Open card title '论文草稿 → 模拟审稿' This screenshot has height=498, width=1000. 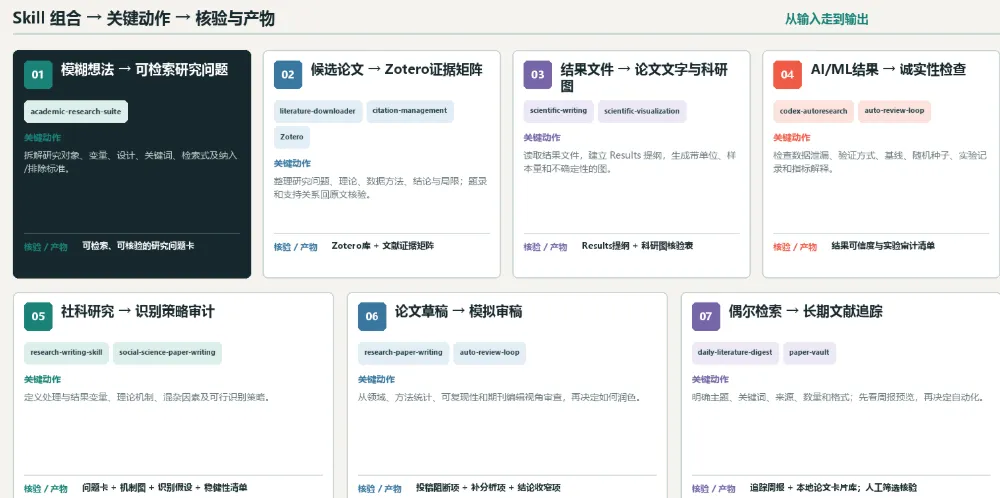pyautogui.click(x=459, y=312)
